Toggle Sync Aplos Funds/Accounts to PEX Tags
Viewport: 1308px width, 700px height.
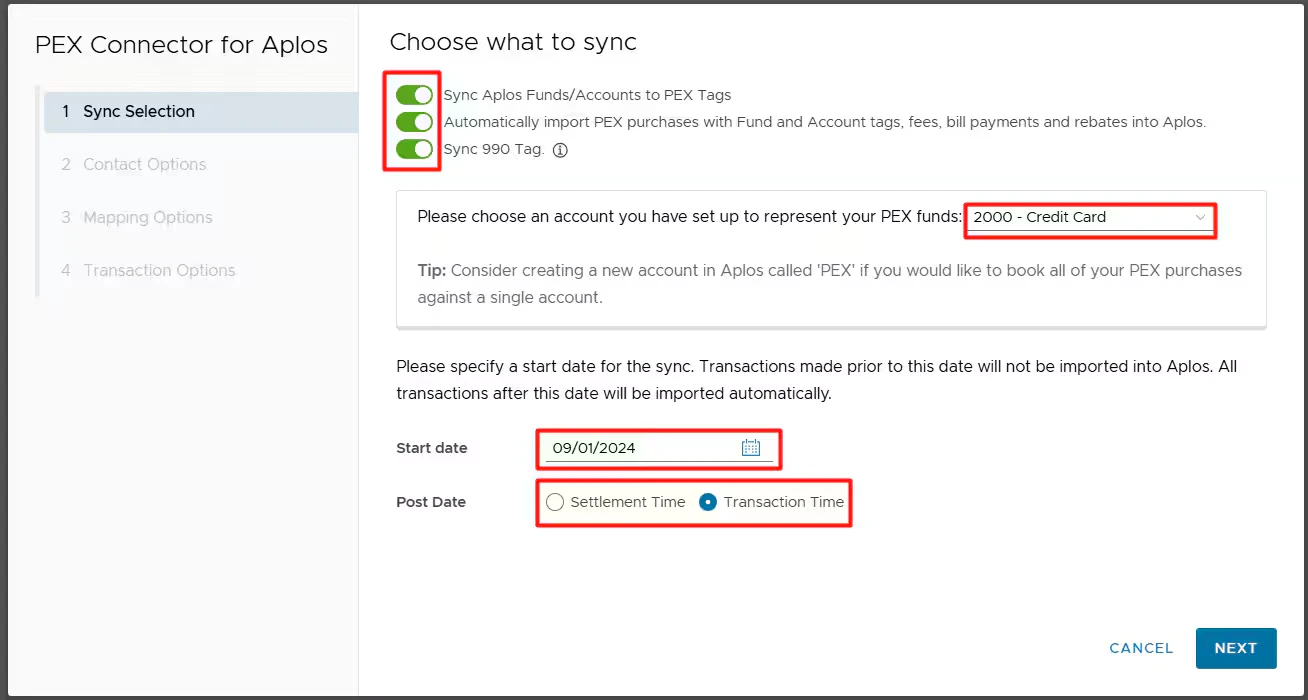pos(414,95)
